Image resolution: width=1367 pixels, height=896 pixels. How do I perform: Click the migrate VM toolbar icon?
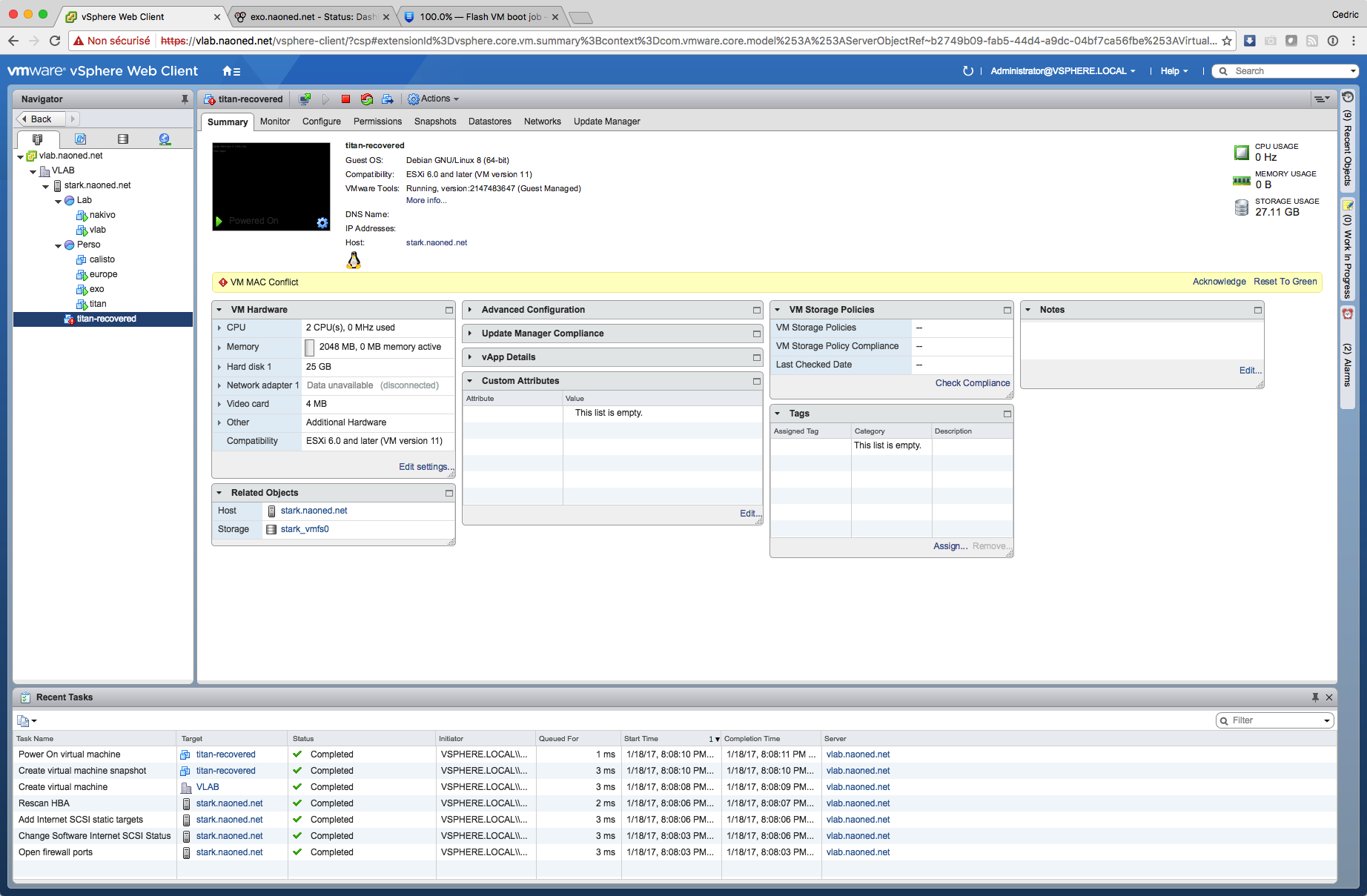pos(387,99)
